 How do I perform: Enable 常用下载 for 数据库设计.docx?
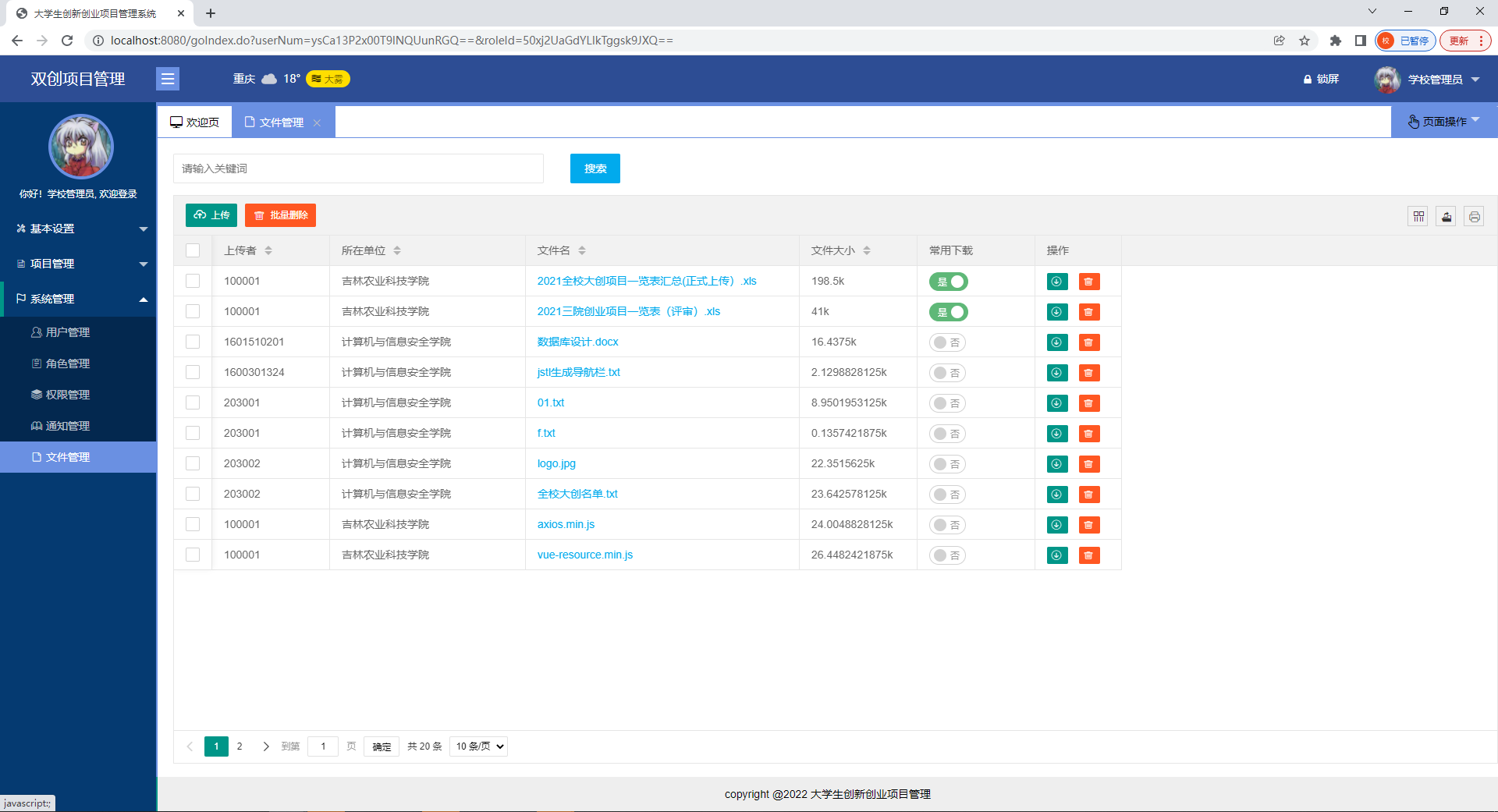[948, 342]
